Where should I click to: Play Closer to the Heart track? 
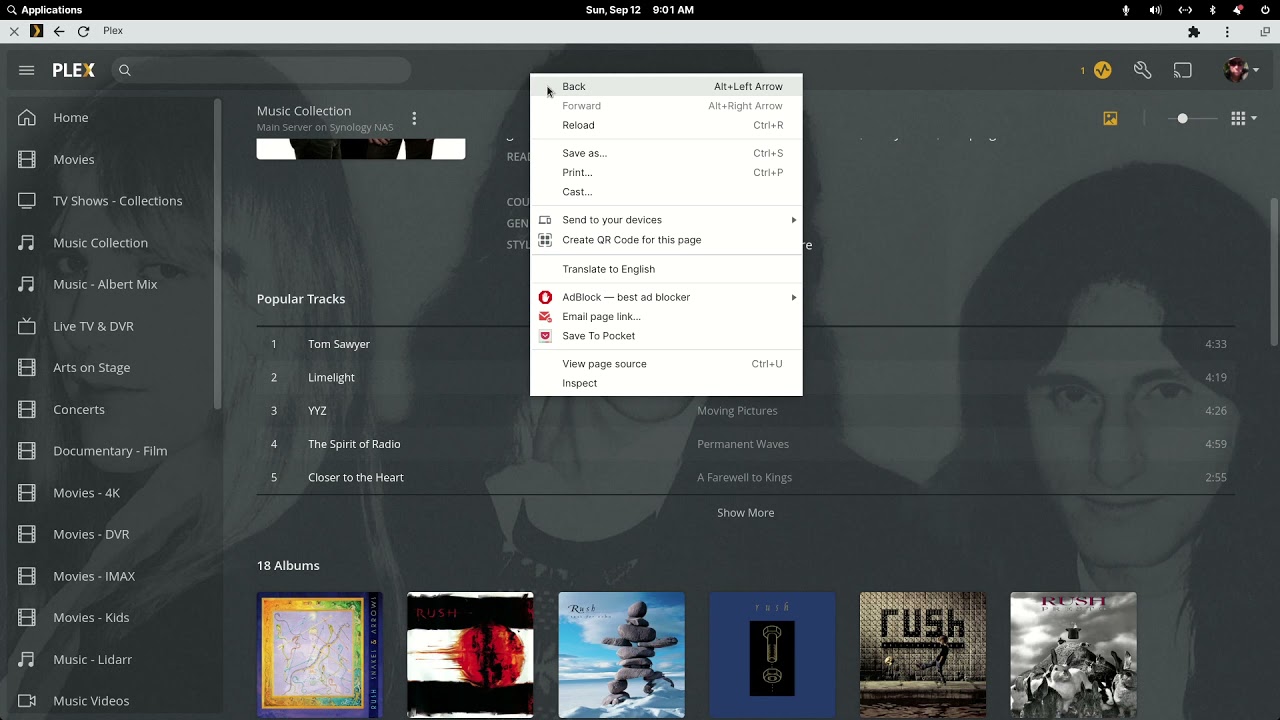[356, 478]
